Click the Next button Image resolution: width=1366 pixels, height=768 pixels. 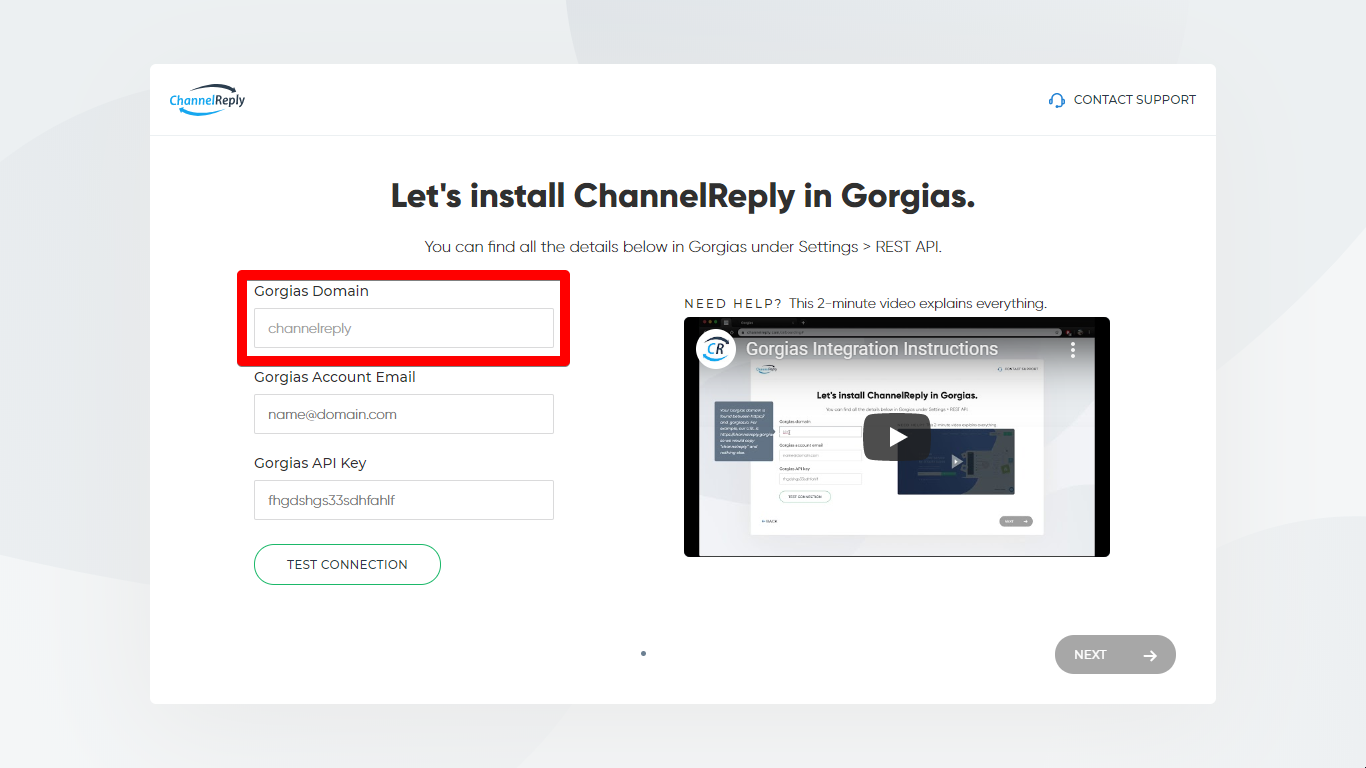[1115, 655]
